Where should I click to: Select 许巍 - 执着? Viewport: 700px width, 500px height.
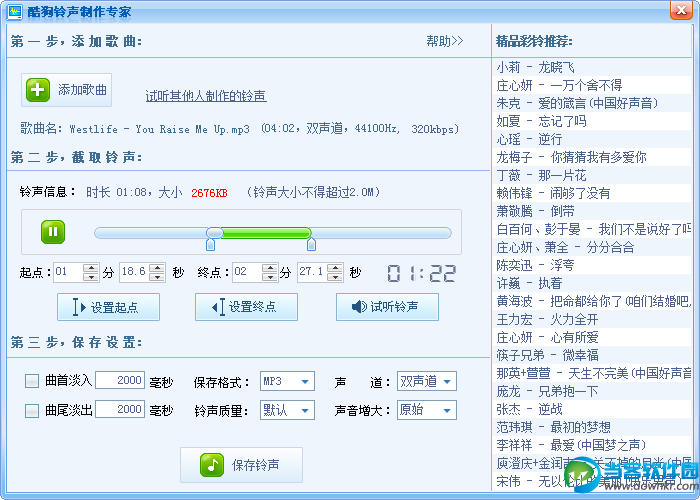[x=592, y=283]
